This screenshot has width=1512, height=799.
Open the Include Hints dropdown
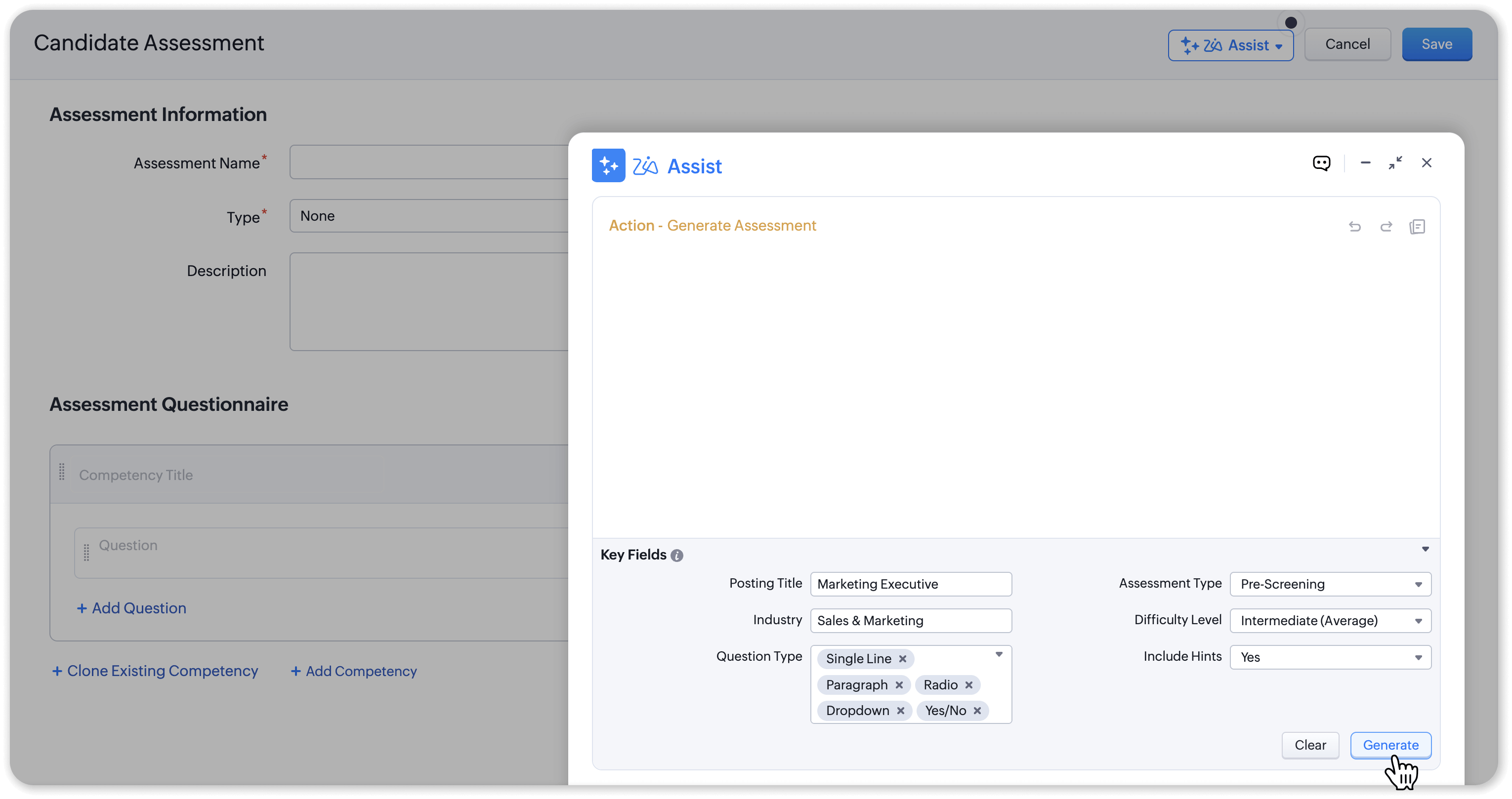(x=1330, y=657)
